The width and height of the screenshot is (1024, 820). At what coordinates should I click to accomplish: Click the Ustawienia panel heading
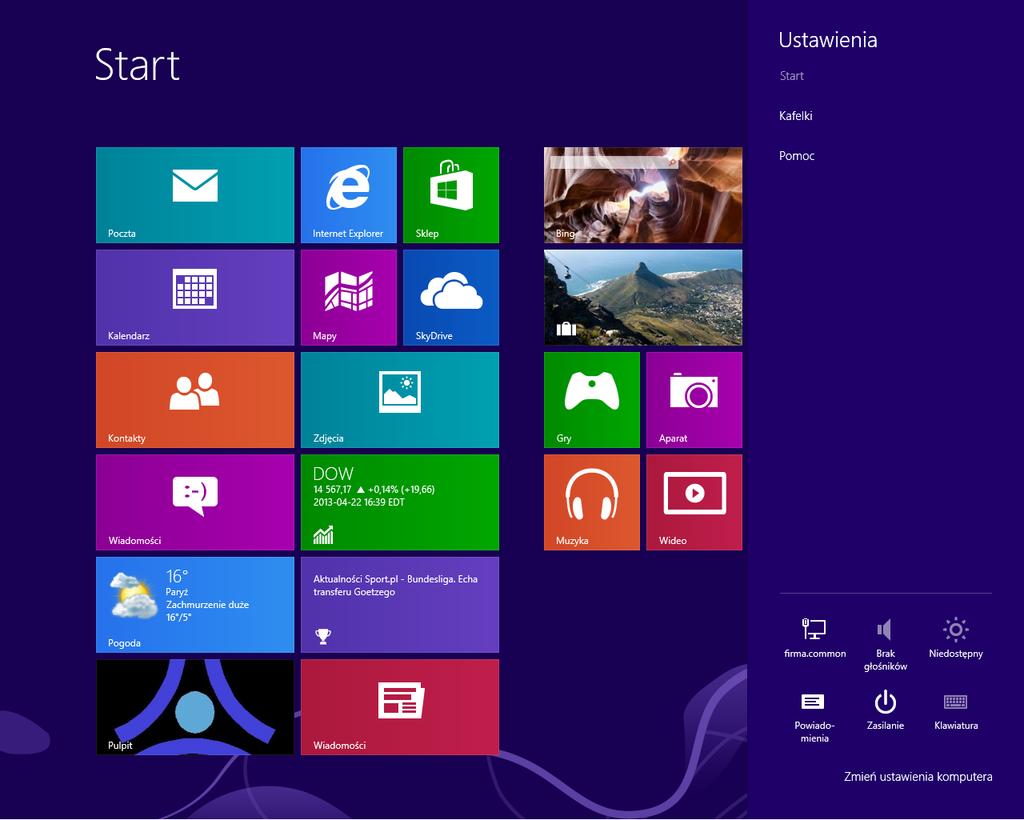(827, 40)
